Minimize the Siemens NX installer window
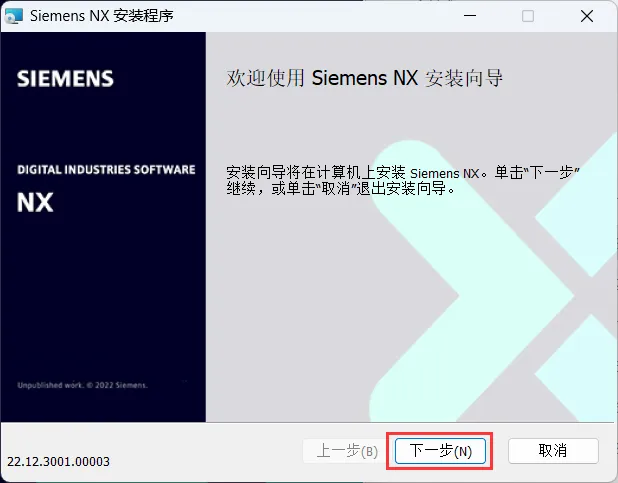This screenshot has height=483, width=618. tap(470, 16)
